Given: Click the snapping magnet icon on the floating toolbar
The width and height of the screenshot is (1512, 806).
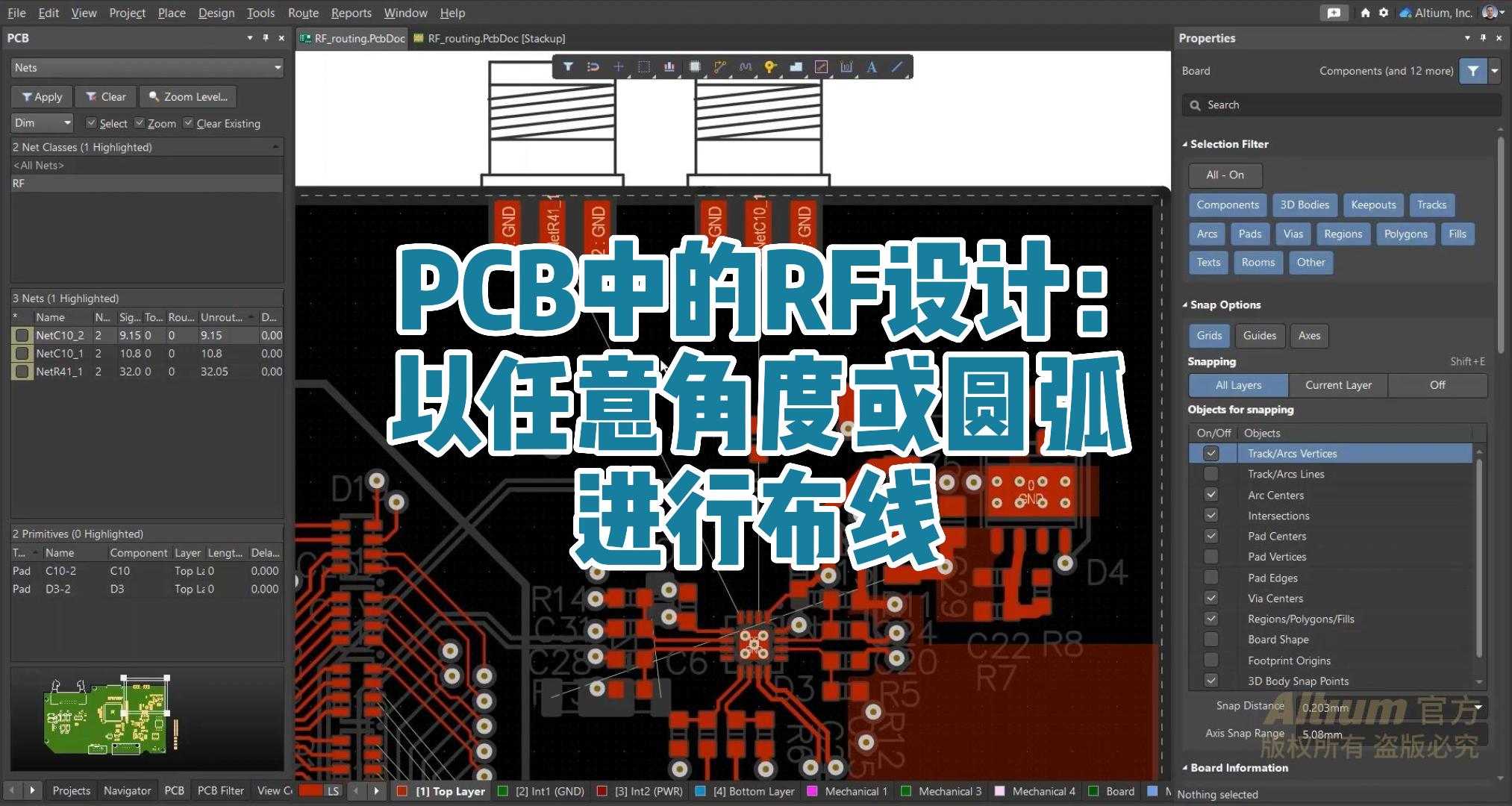Looking at the screenshot, I should 595,66.
